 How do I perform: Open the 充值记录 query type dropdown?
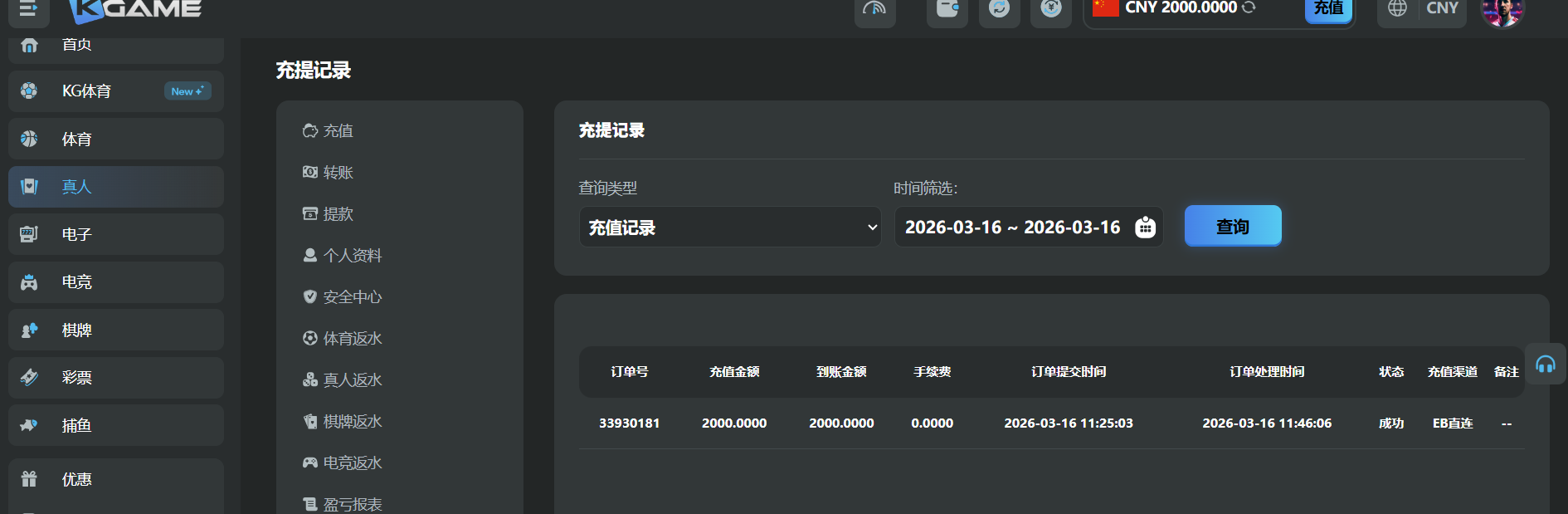[730, 227]
